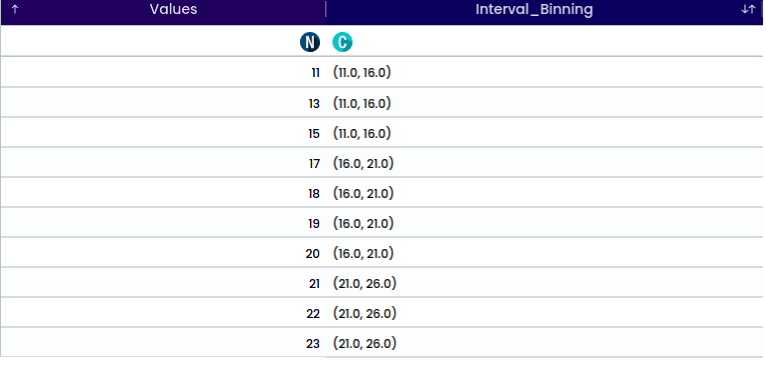Click the cell with value 15

tap(163, 133)
